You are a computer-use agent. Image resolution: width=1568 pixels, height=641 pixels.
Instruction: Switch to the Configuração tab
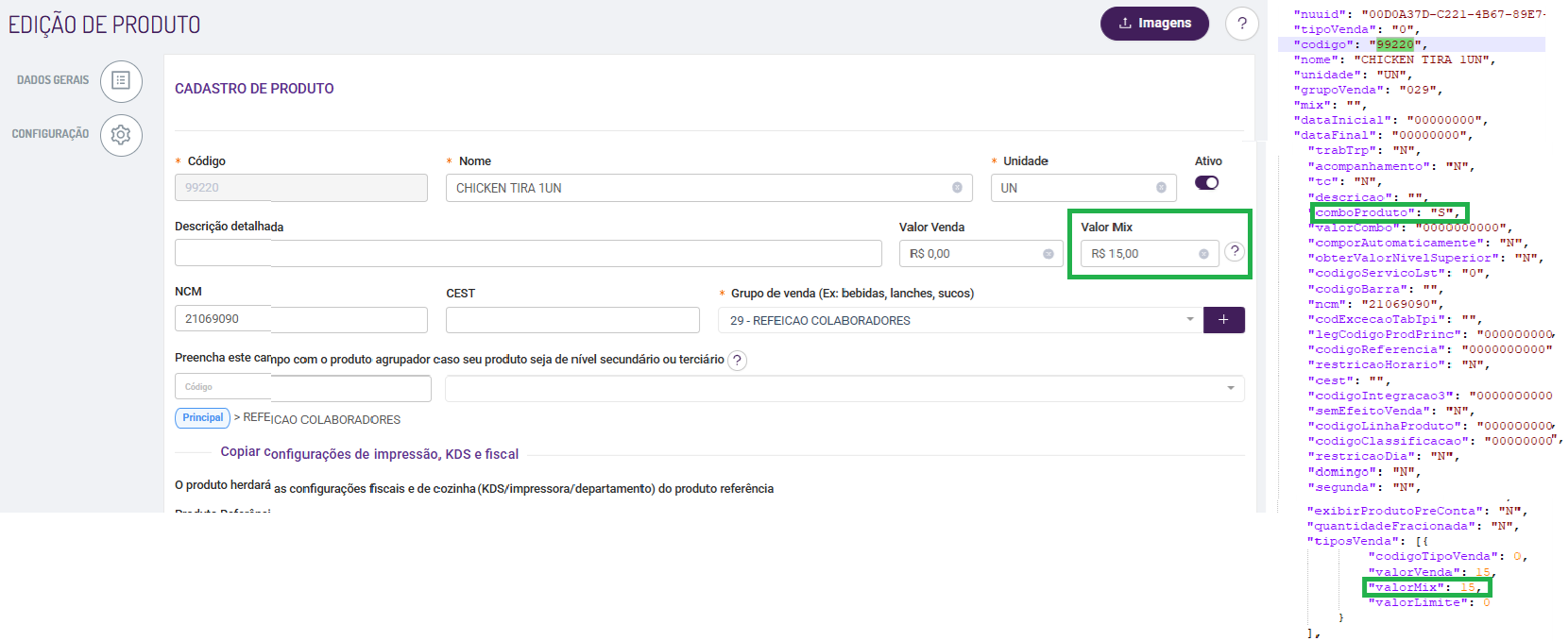[x=50, y=134]
